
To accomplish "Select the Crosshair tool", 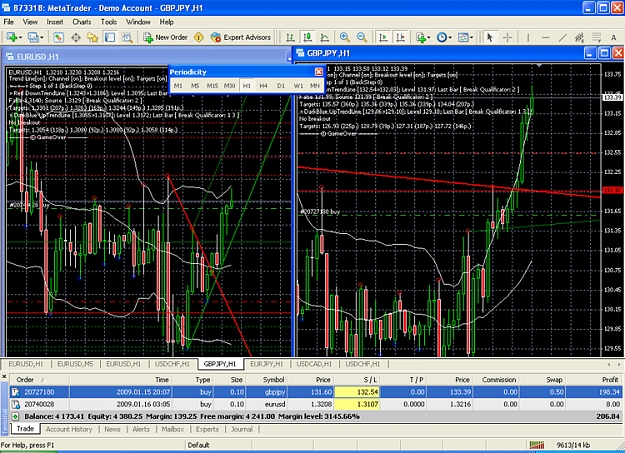I will 507,37.
